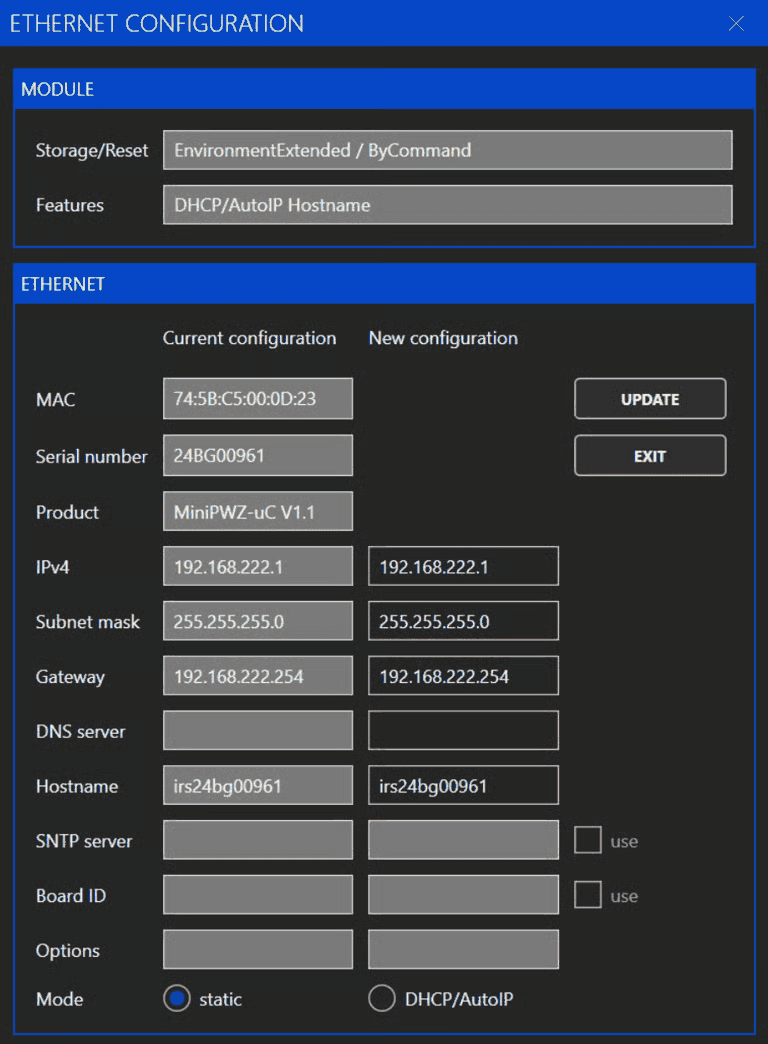Click the current Options field
Screen dimensions: 768x1044
pos(258,949)
